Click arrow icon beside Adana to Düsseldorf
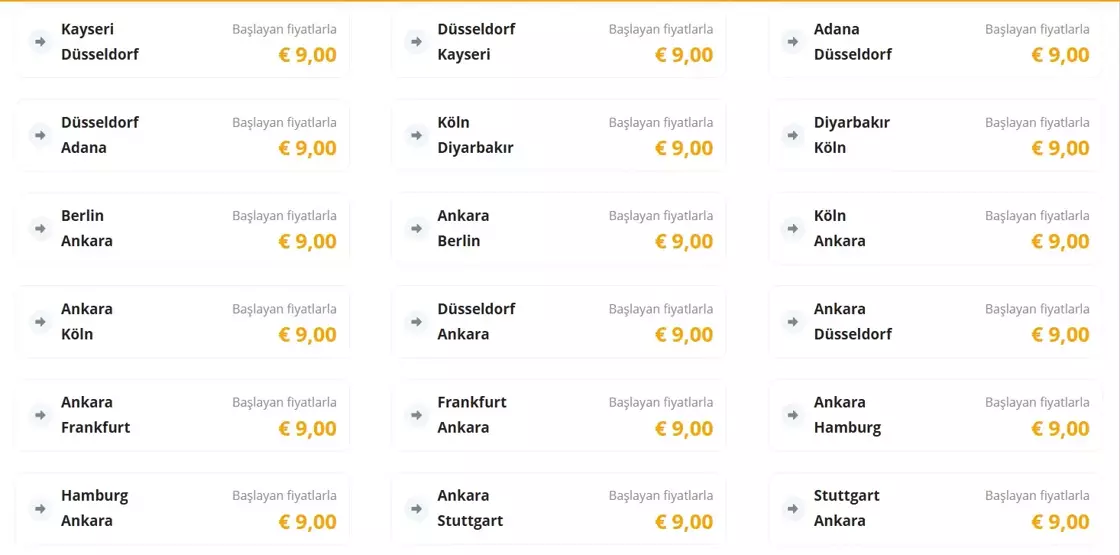Viewport: 1120px width, 555px height. [793, 42]
